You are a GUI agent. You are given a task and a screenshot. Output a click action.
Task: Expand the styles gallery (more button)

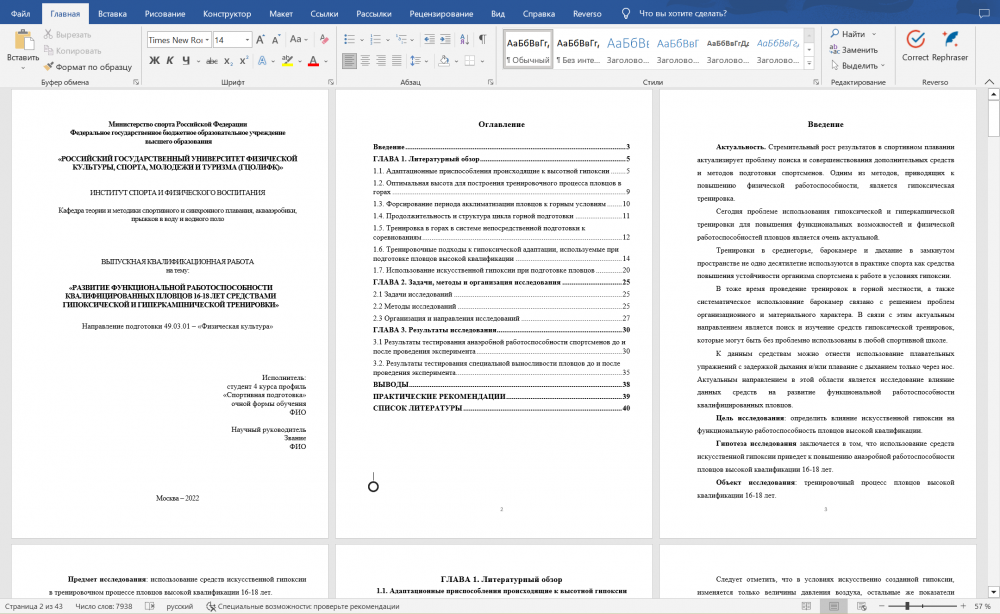click(809, 63)
